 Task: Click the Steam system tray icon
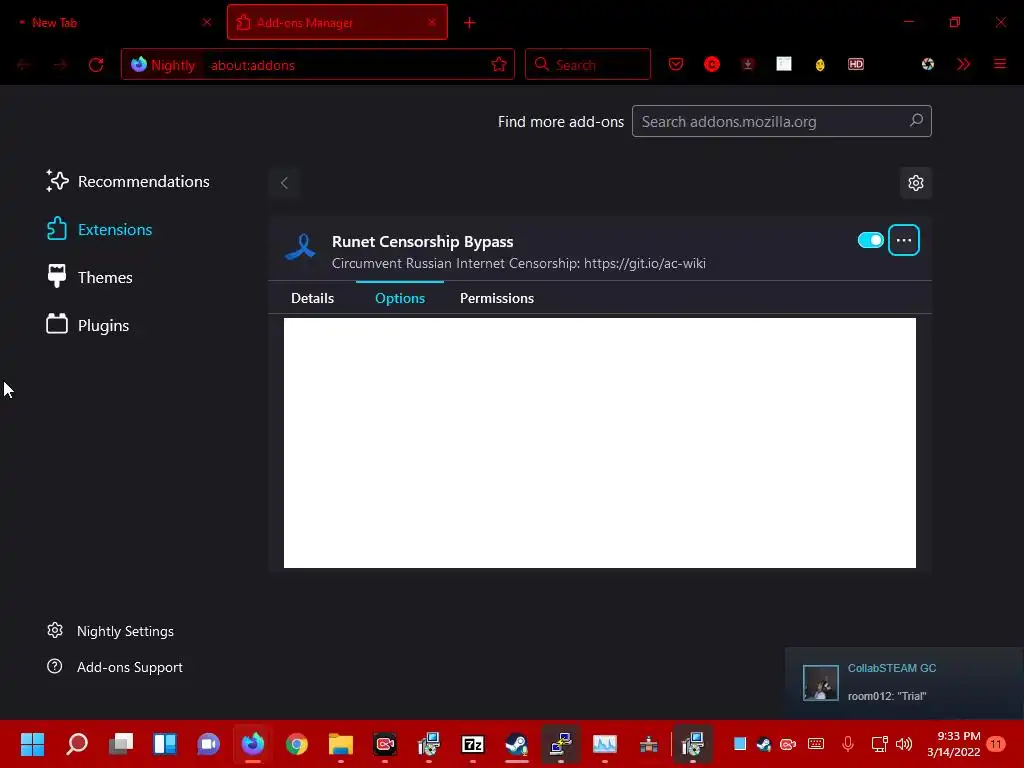[x=763, y=743]
